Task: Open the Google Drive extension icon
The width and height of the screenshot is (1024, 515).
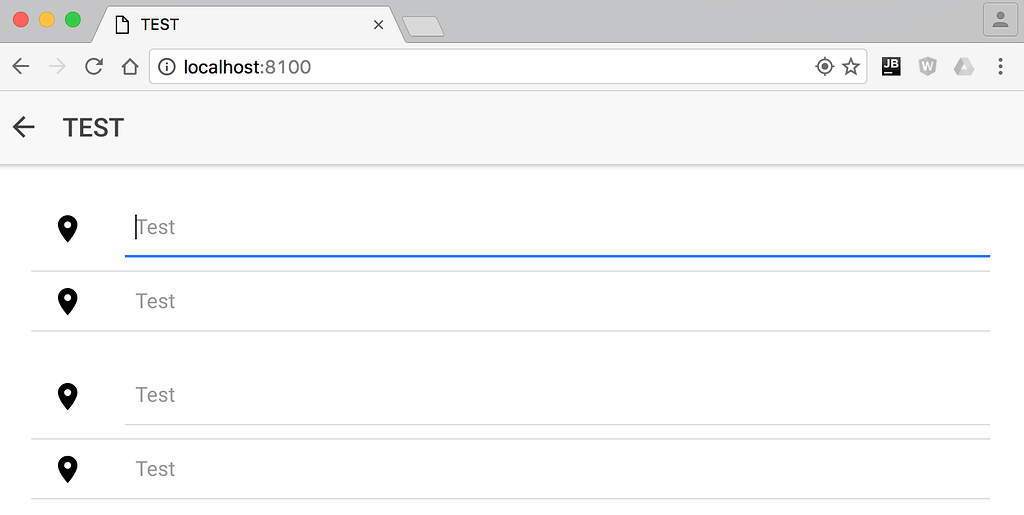Action: pyautogui.click(x=964, y=67)
